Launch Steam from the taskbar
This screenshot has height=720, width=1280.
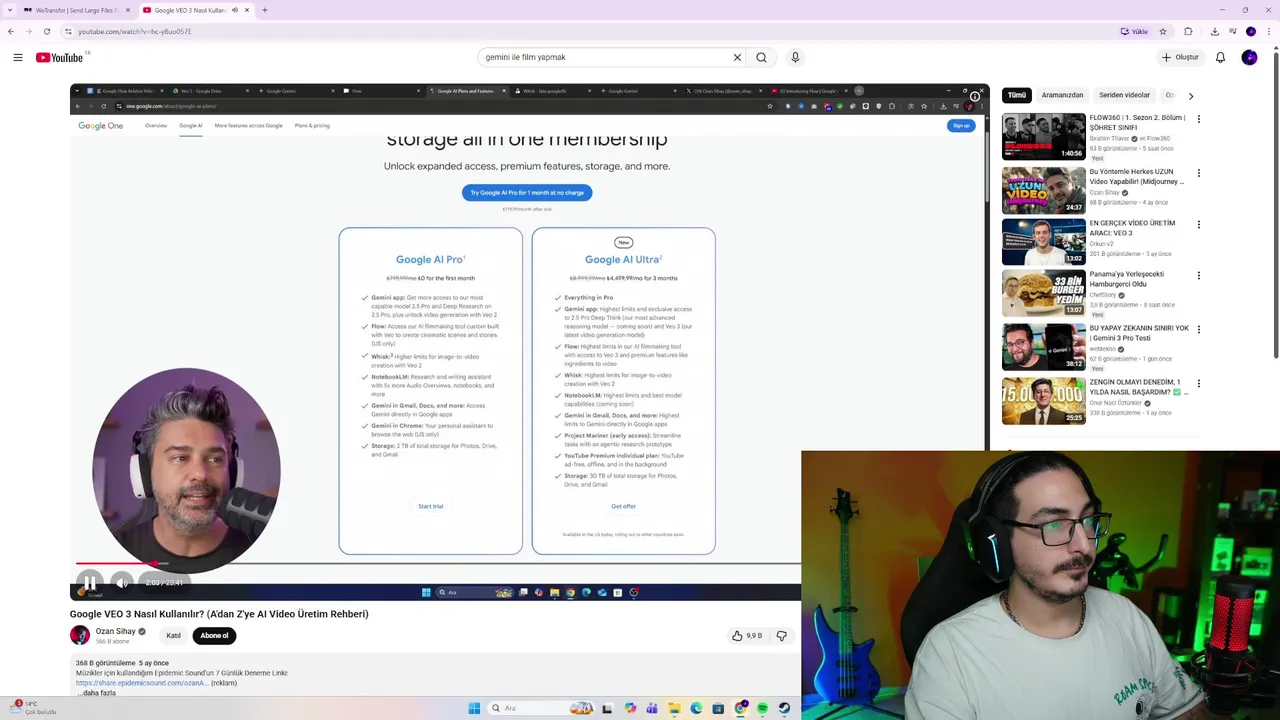tap(784, 708)
